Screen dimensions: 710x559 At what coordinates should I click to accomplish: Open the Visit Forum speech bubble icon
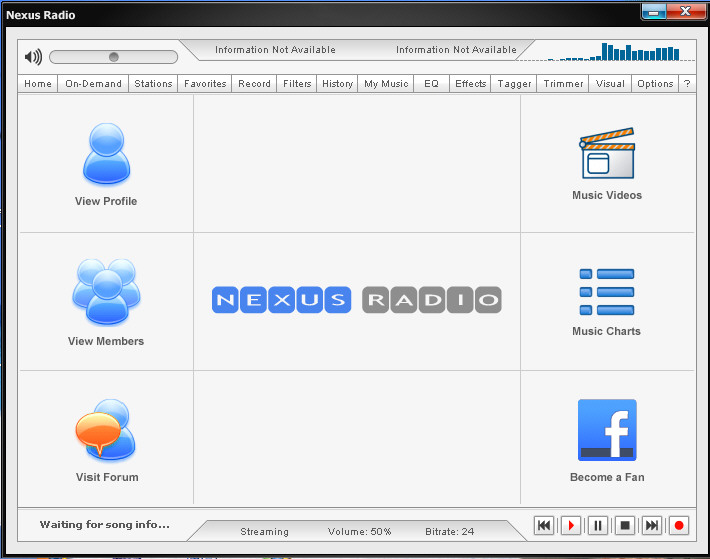[106, 430]
